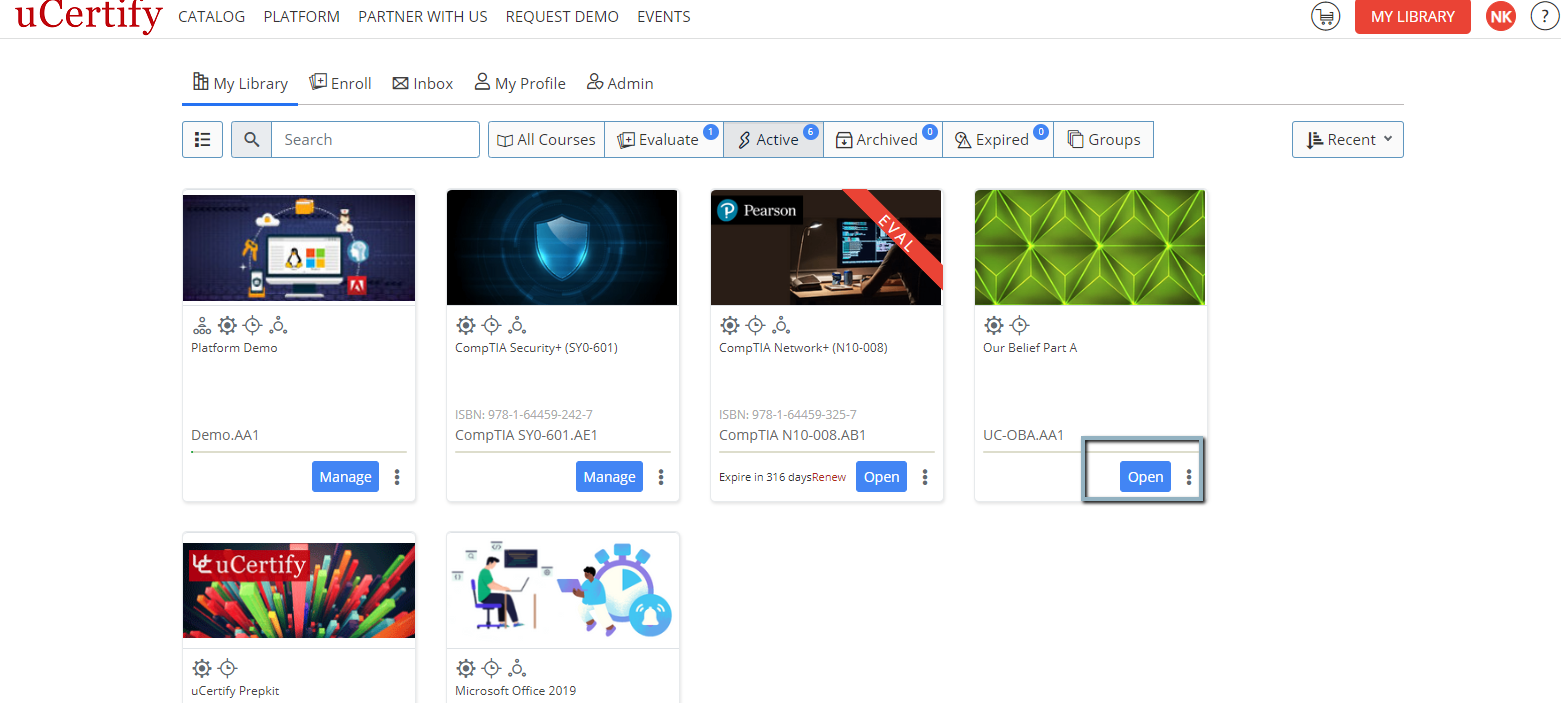
Task: Click clock-target icon on Platform Demo card
Action: coord(253,325)
